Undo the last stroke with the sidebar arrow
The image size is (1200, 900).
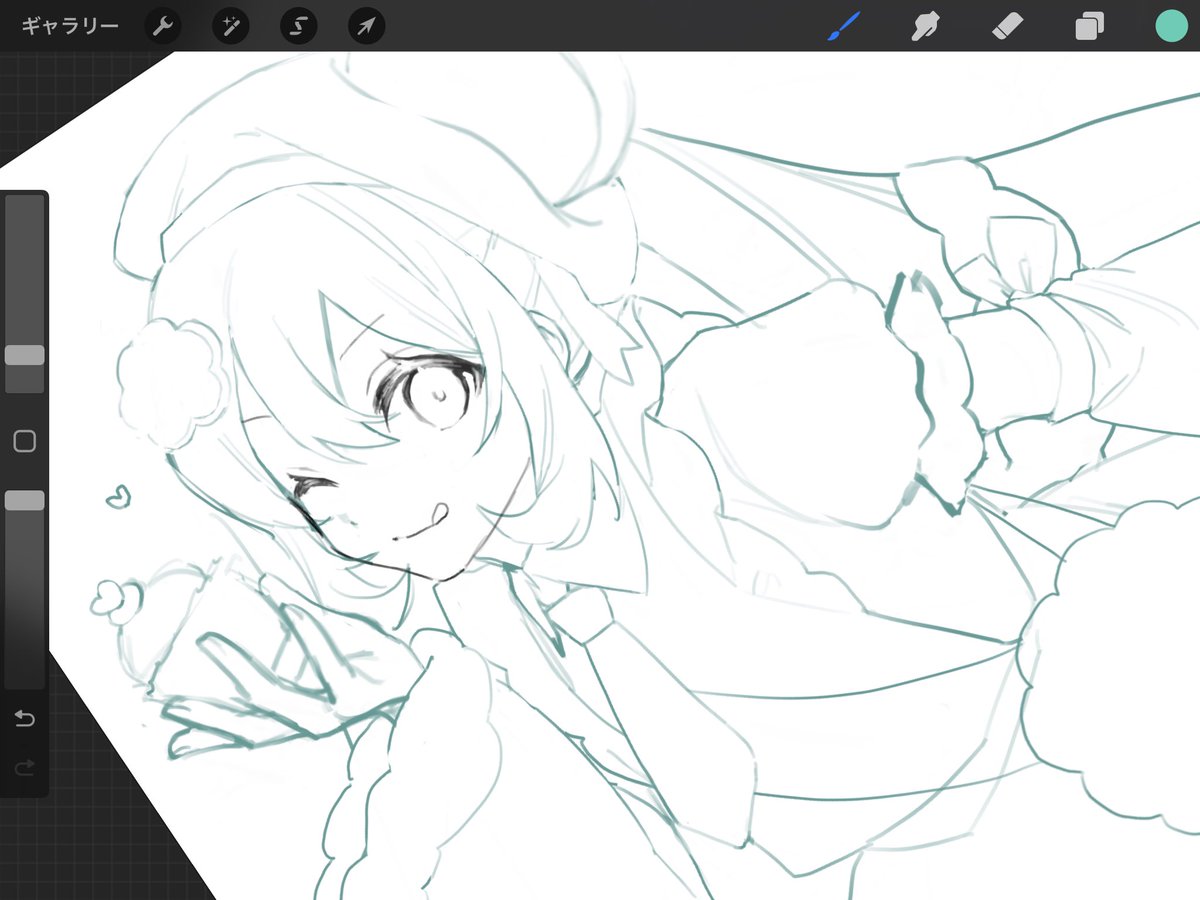click(x=25, y=719)
